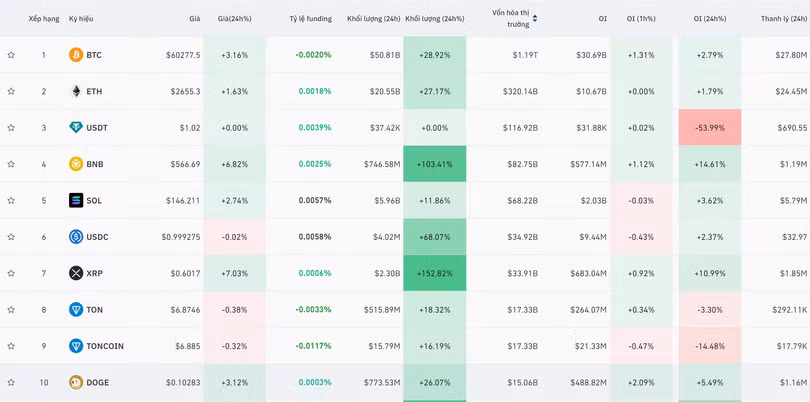
Task: Click the ETH Ethereum coin icon
Action: 76,91
